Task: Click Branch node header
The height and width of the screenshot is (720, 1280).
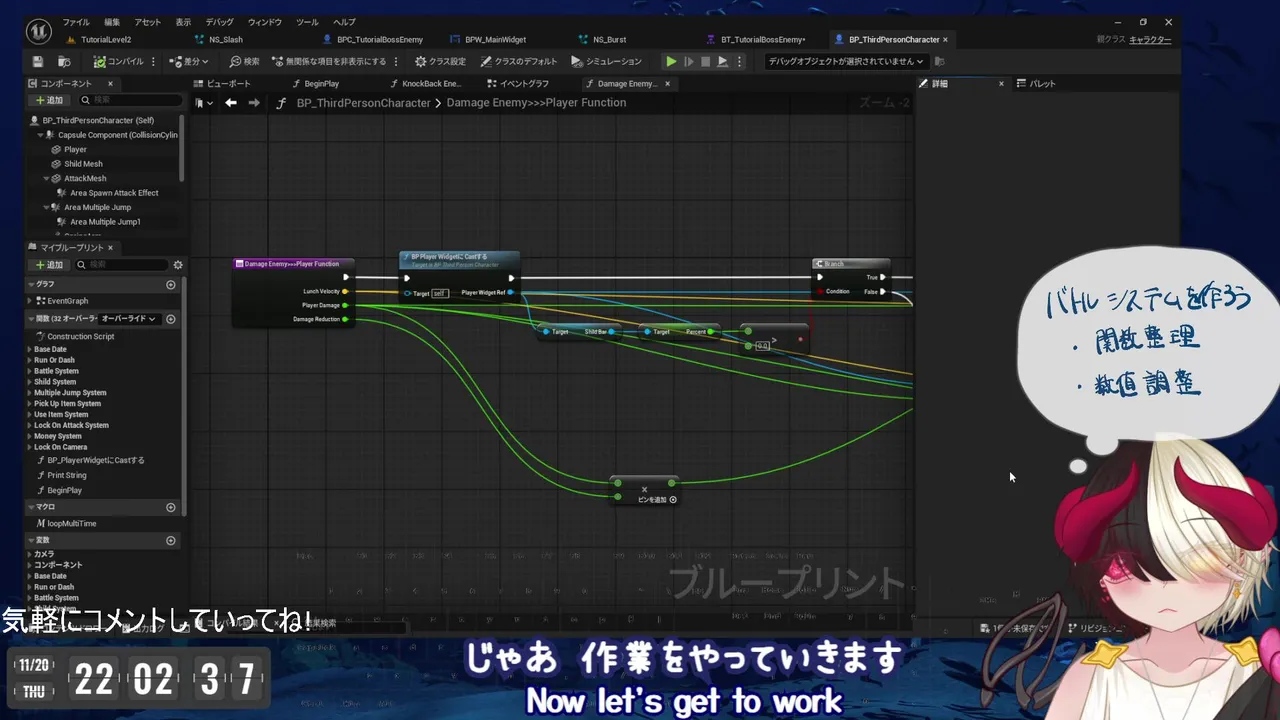Action: 851,264
